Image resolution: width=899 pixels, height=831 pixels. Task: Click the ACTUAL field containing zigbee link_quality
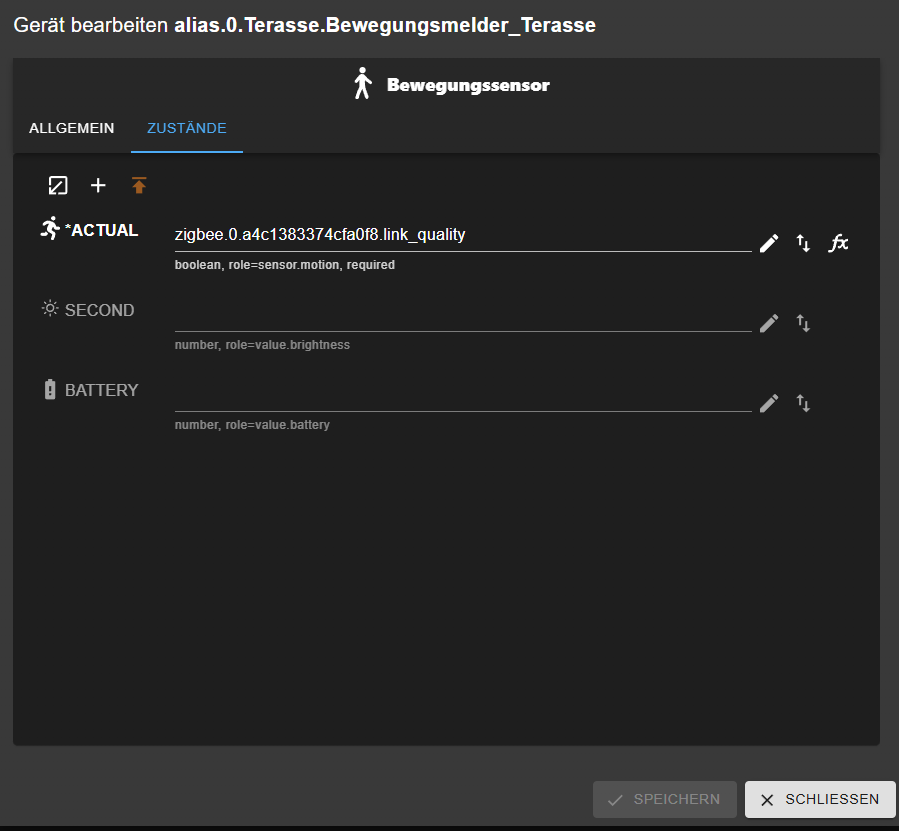462,236
